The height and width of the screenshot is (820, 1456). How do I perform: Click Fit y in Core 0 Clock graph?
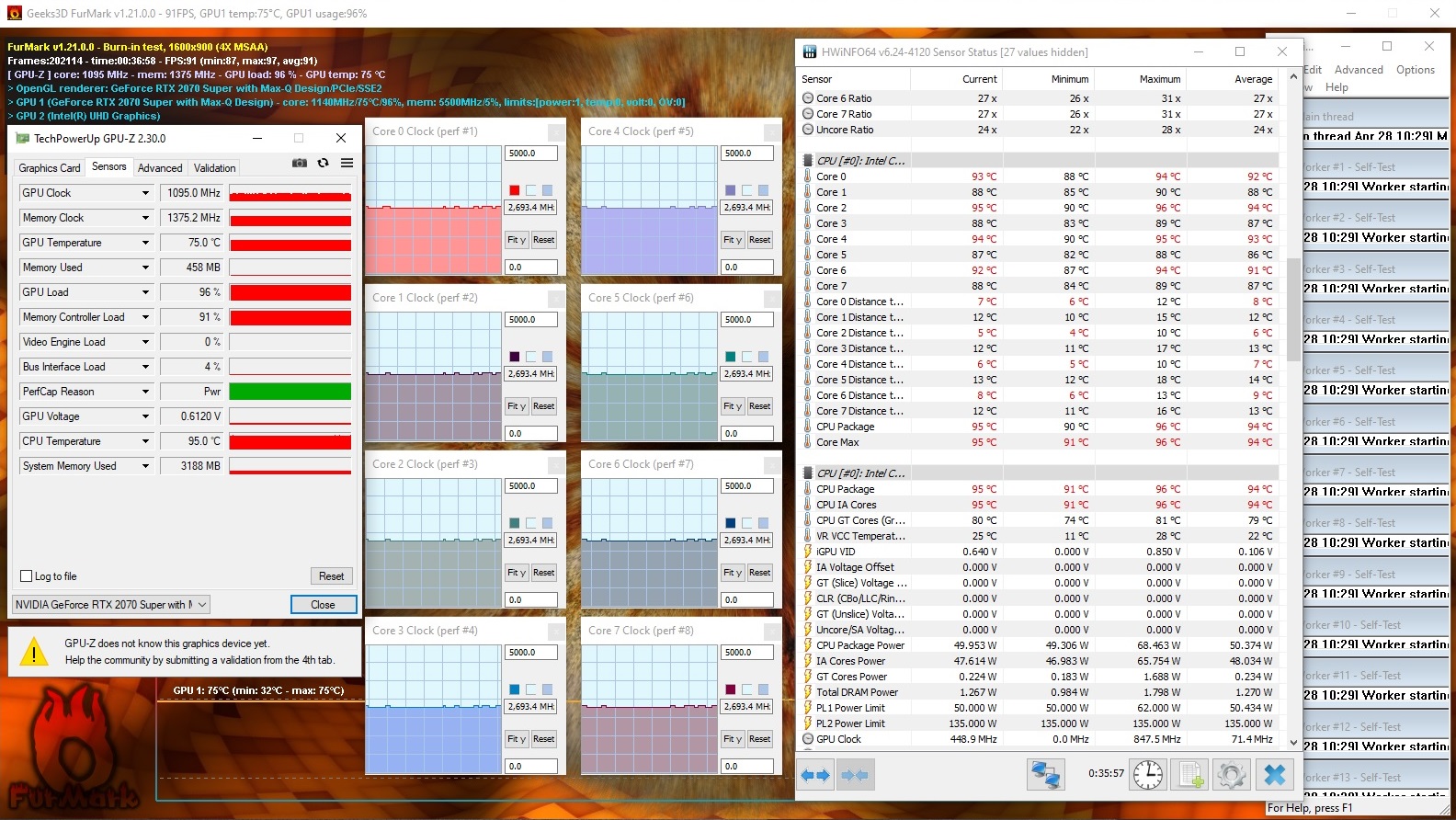(x=517, y=240)
